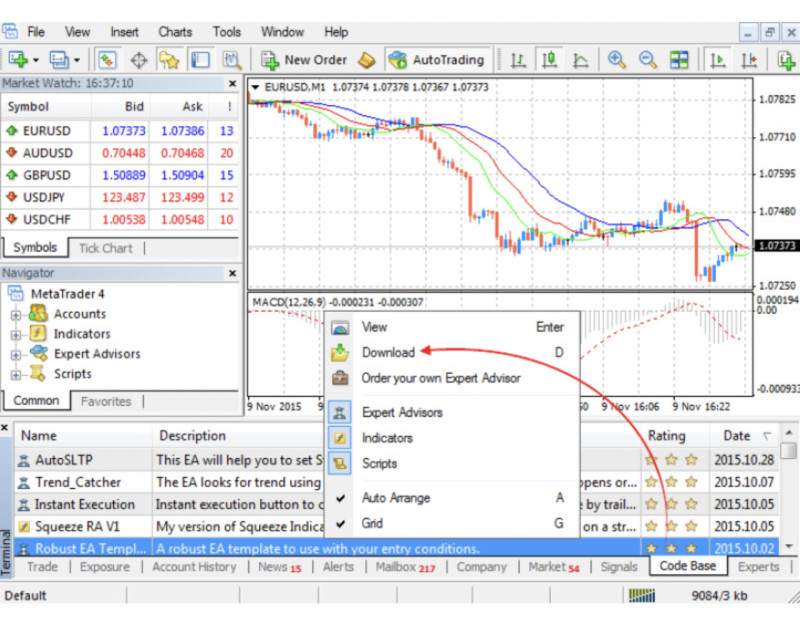Toggle the Navigator star-folder icon
This screenshot has width=800, height=629.
point(169,60)
